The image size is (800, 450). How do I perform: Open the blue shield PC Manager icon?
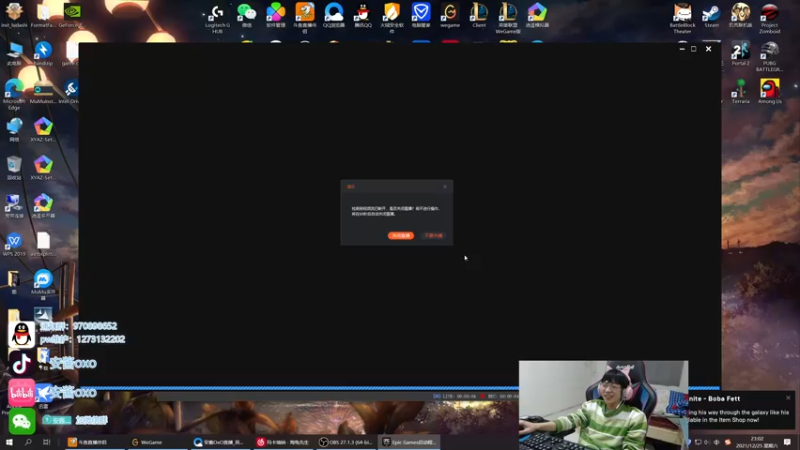(421, 15)
